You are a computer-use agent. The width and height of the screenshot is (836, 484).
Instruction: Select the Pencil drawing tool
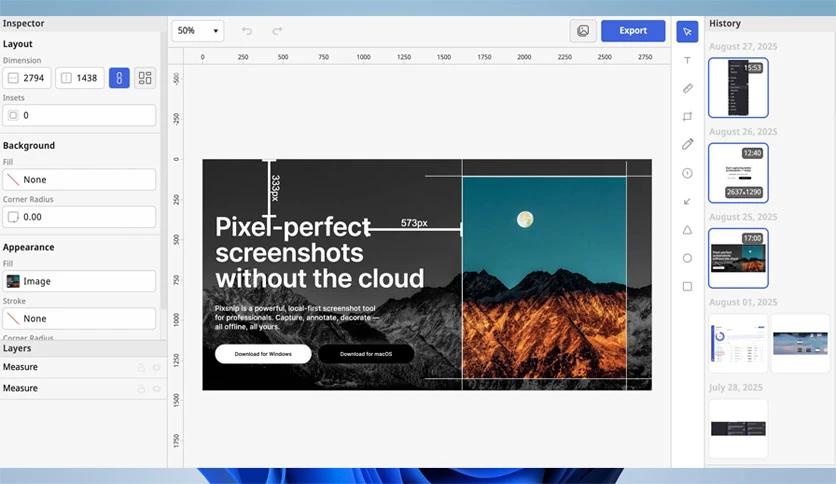(x=687, y=144)
